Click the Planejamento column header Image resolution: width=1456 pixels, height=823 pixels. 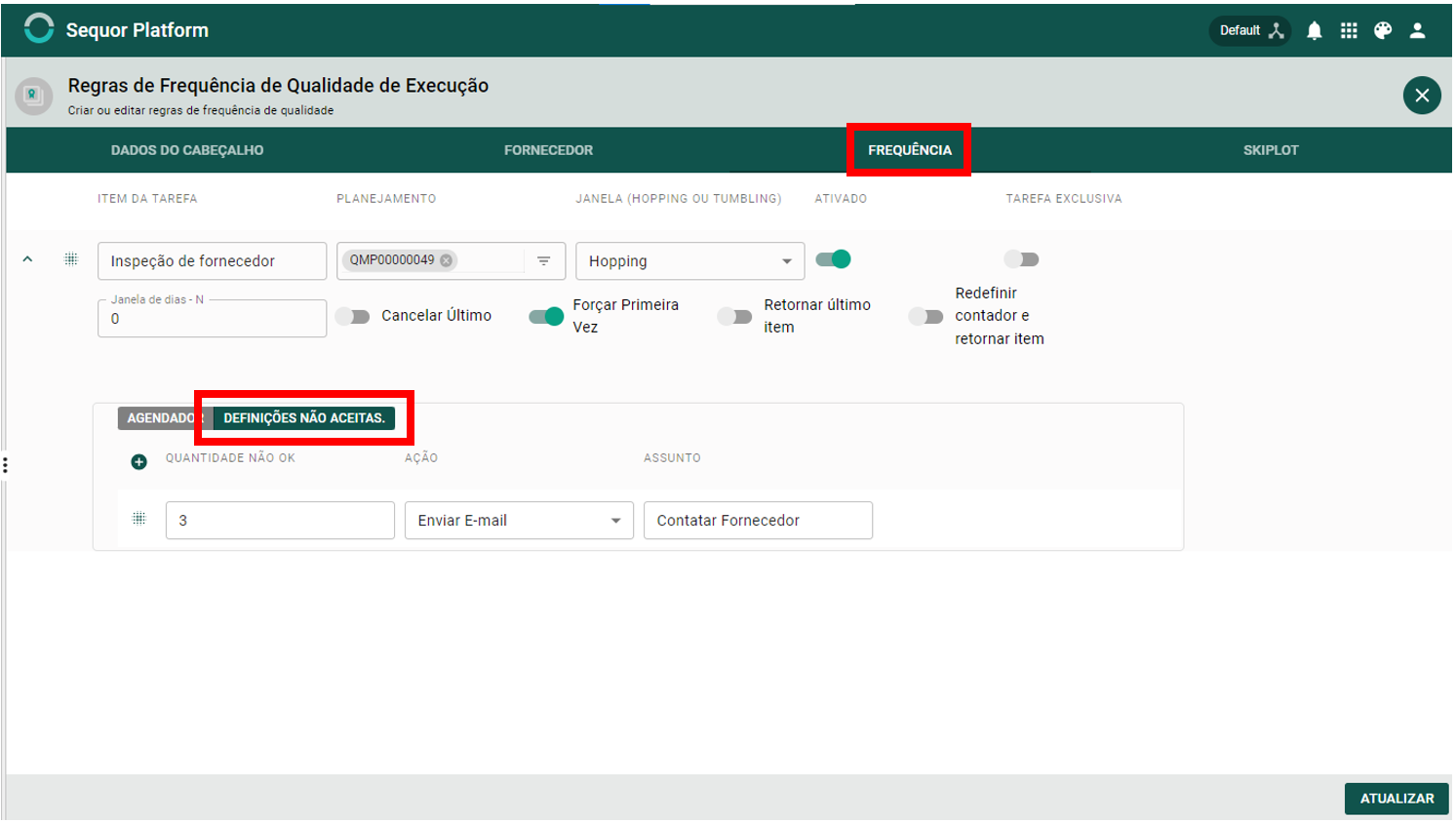(x=386, y=199)
